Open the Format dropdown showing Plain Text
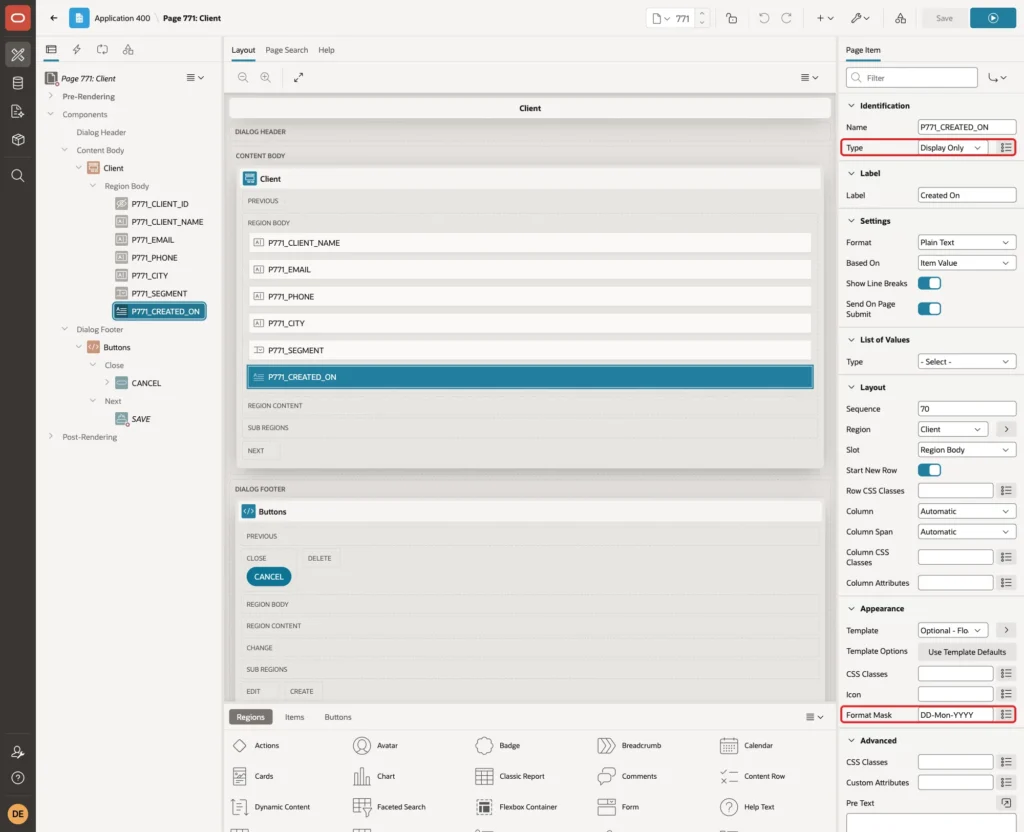This screenshot has height=832, width=1024. coord(966,242)
